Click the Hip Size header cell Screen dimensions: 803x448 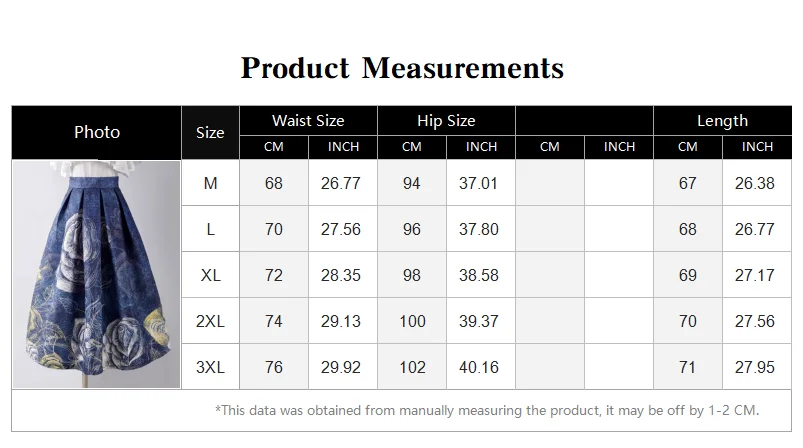click(x=446, y=121)
